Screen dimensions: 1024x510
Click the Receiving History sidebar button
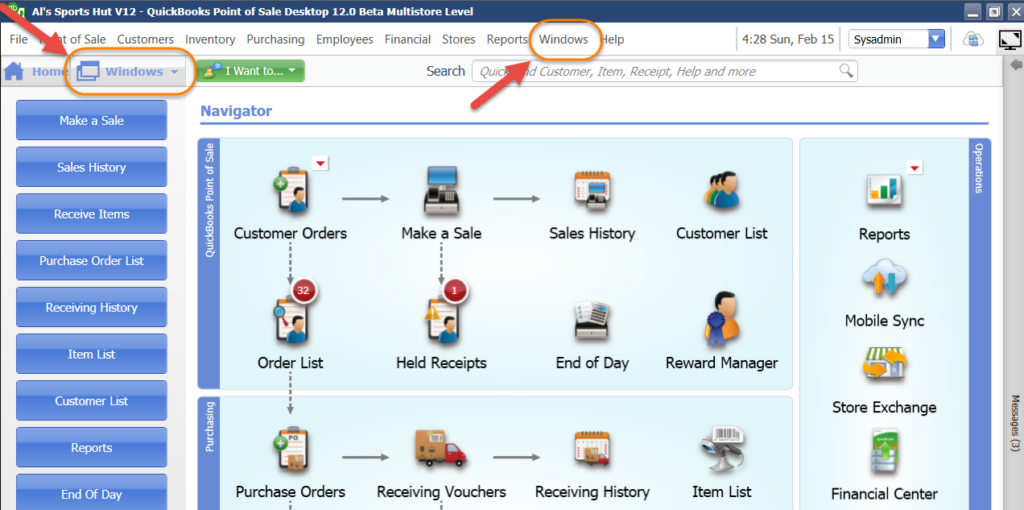pos(91,307)
